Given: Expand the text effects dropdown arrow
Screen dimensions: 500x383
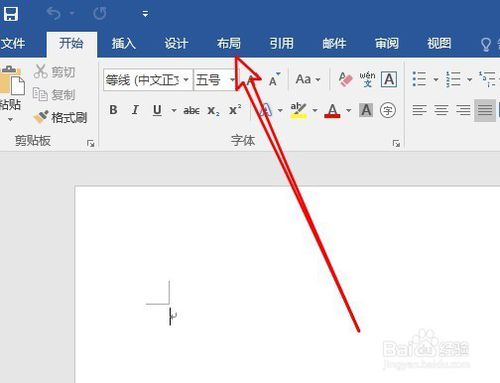Looking at the screenshot, I should coord(280,110).
